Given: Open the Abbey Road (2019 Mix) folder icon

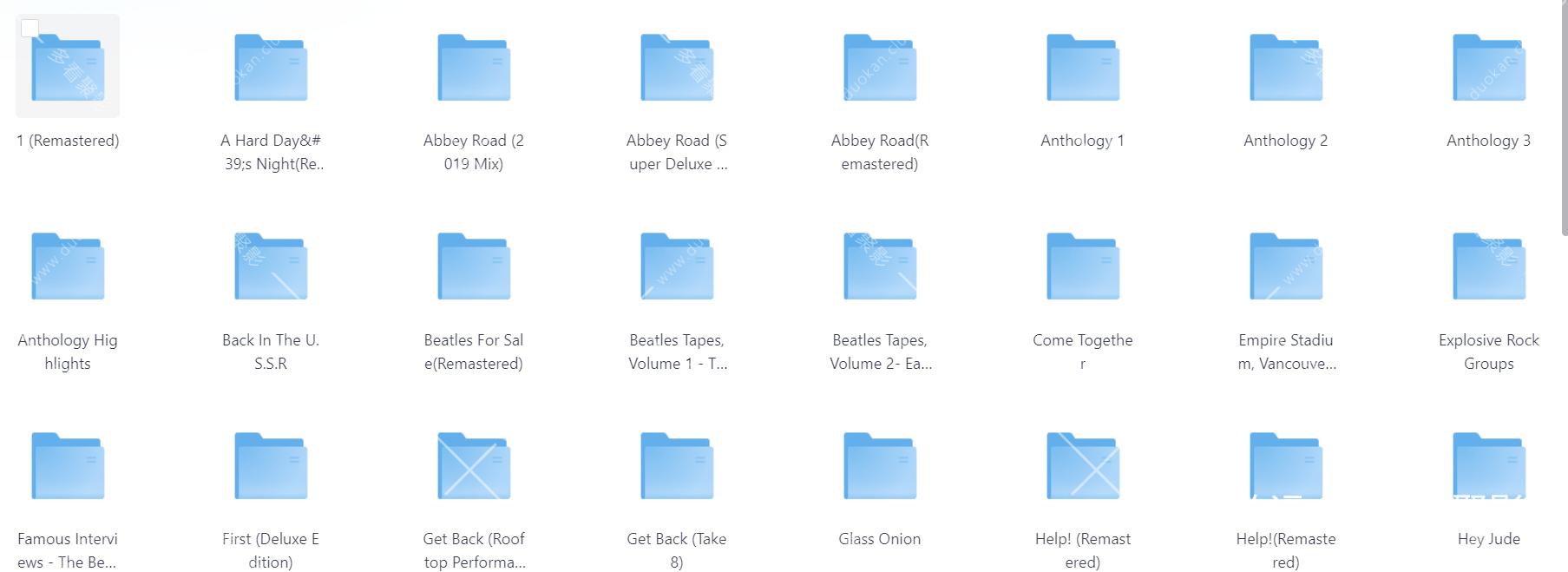Looking at the screenshot, I should 474,67.
